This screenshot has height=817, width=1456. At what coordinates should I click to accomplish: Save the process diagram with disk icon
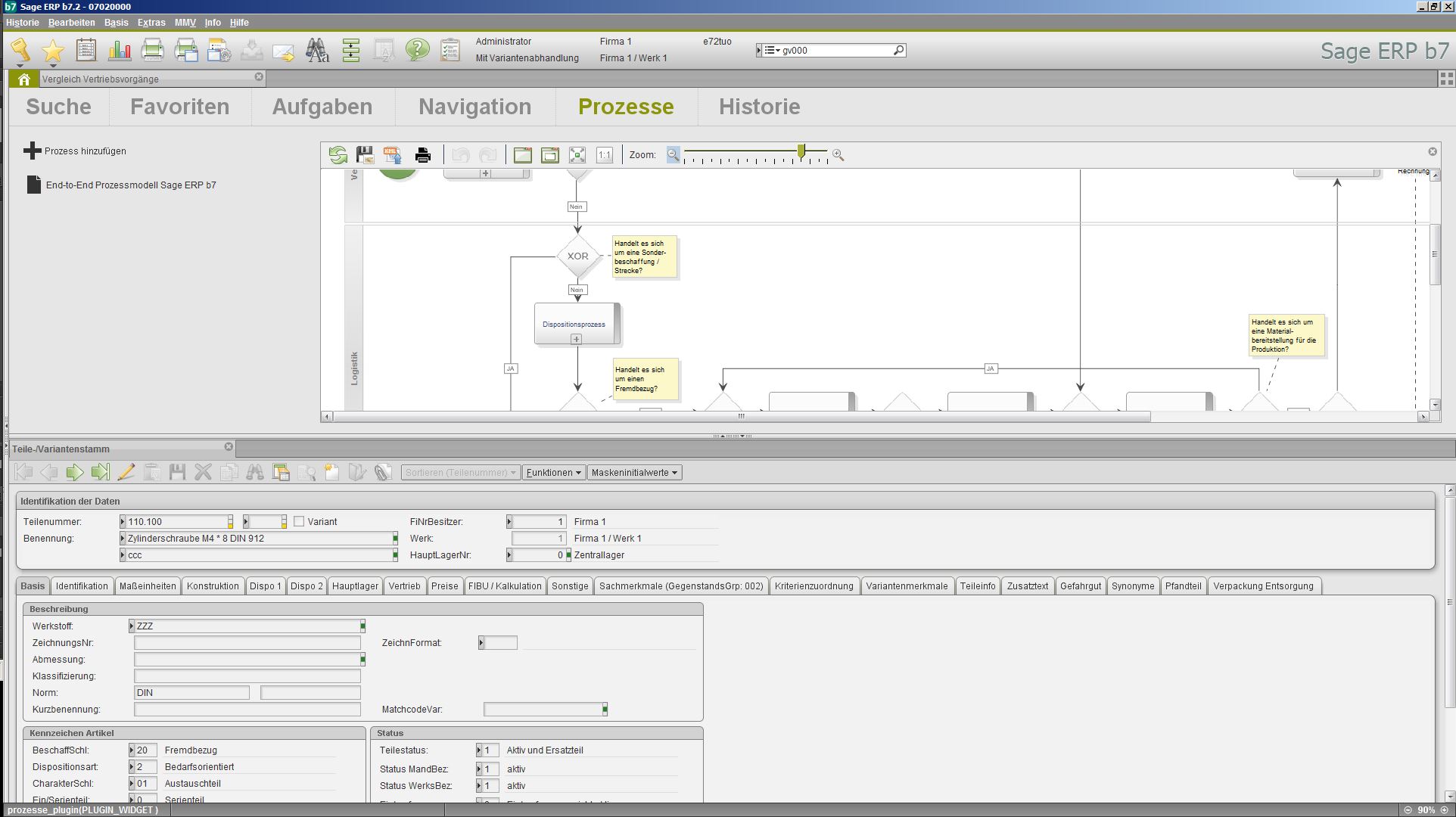coord(365,155)
